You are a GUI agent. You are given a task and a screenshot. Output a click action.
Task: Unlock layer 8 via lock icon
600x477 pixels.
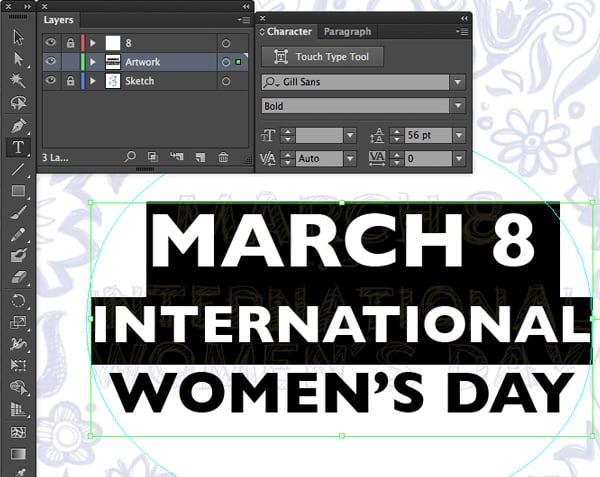click(x=70, y=43)
